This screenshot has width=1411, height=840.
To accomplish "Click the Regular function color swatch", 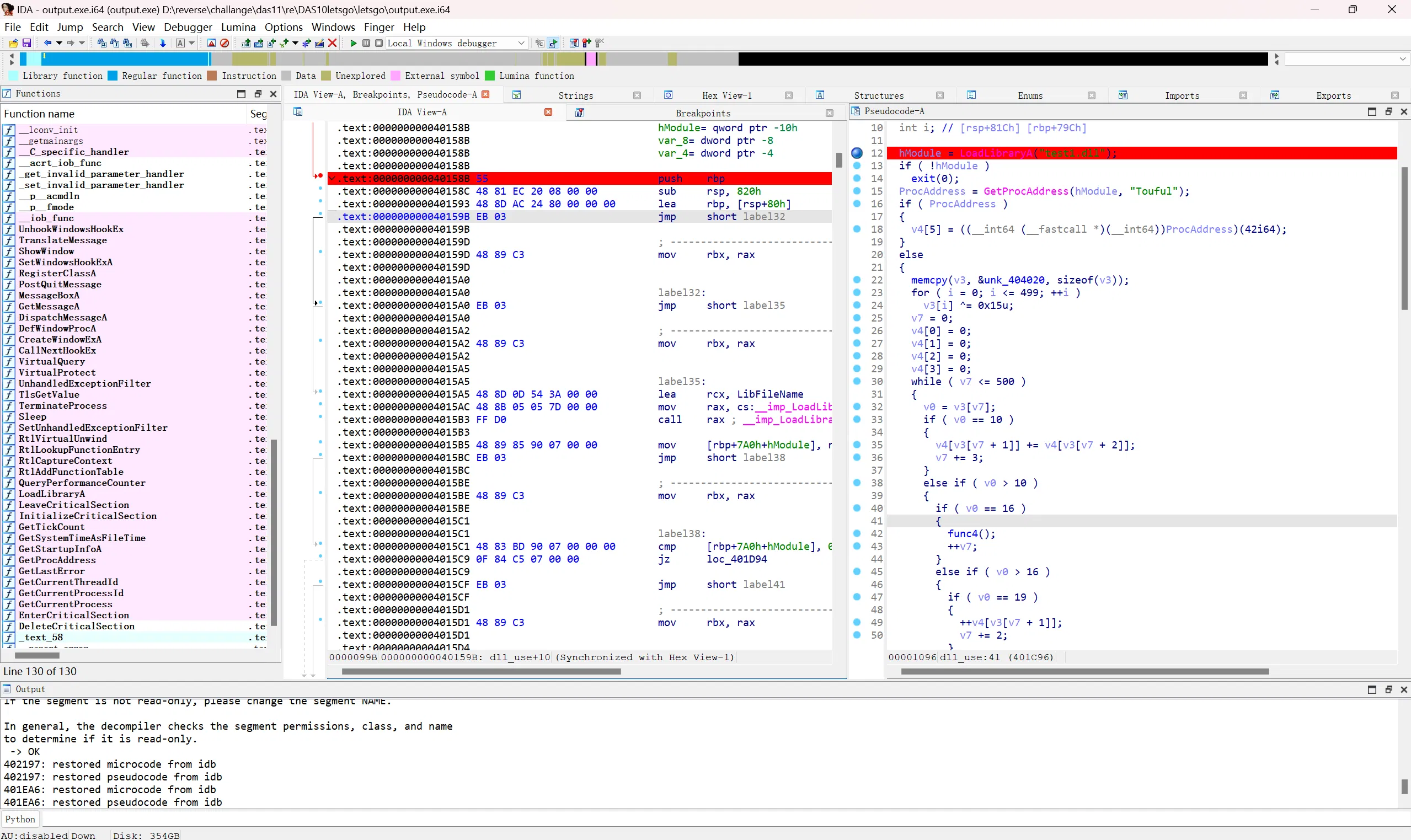I will [x=113, y=76].
